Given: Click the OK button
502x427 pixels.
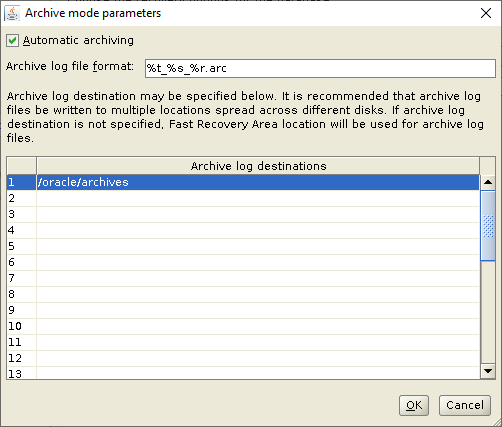Looking at the screenshot, I should point(414,405).
